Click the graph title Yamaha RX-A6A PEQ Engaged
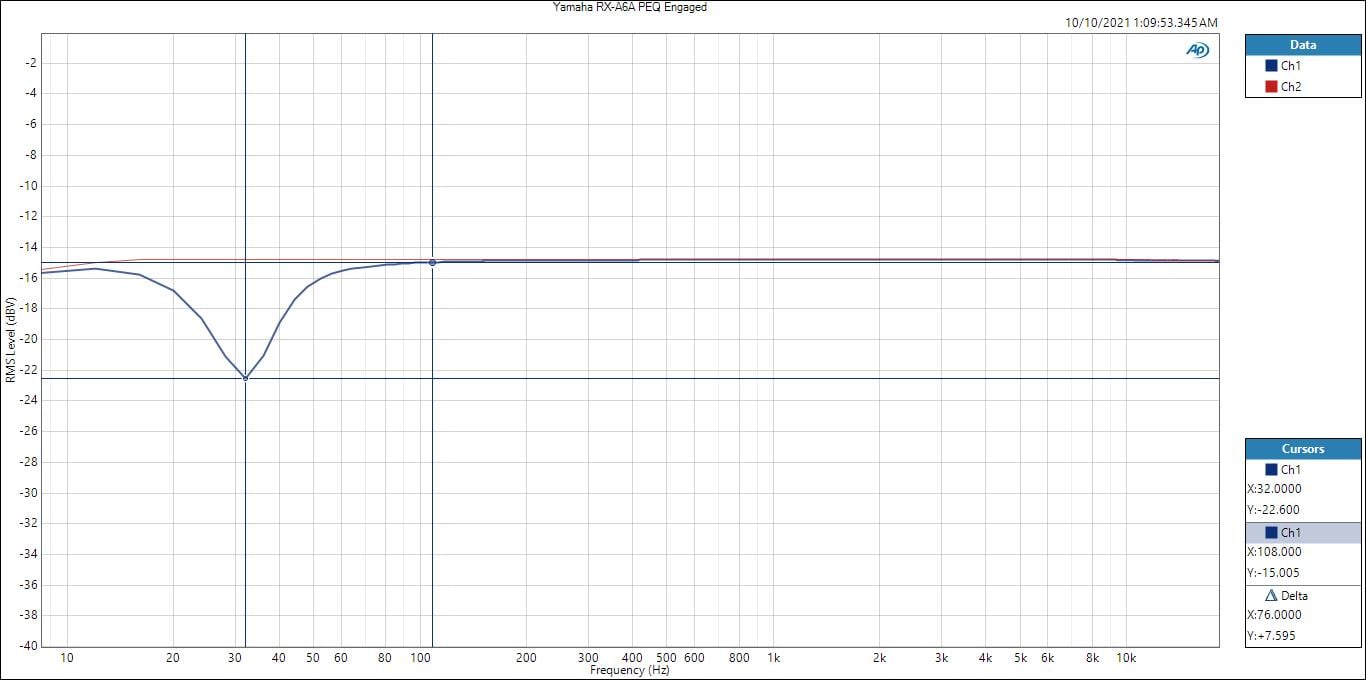The height and width of the screenshot is (680, 1366). (x=630, y=7)
